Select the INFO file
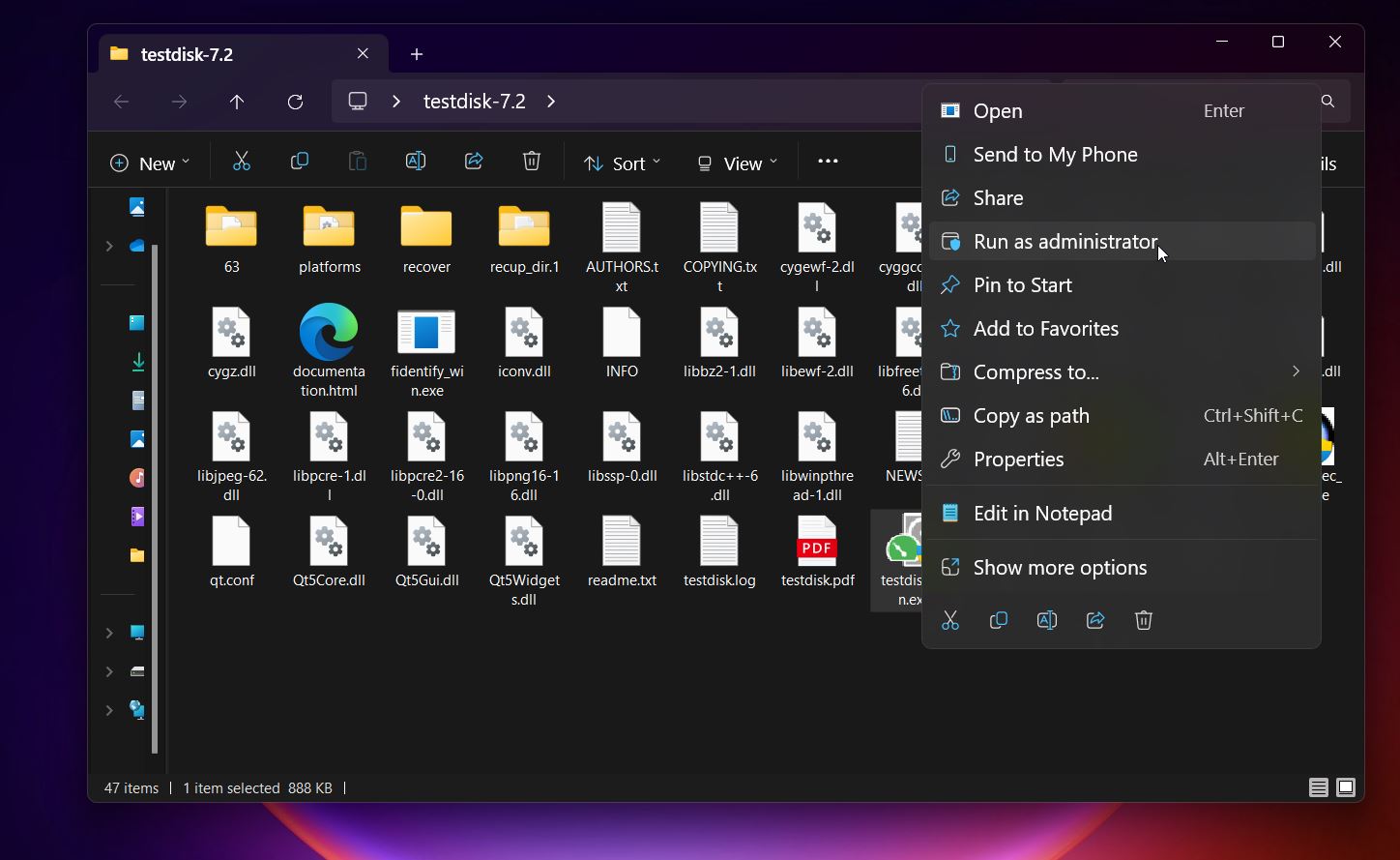 coord(622,343)
